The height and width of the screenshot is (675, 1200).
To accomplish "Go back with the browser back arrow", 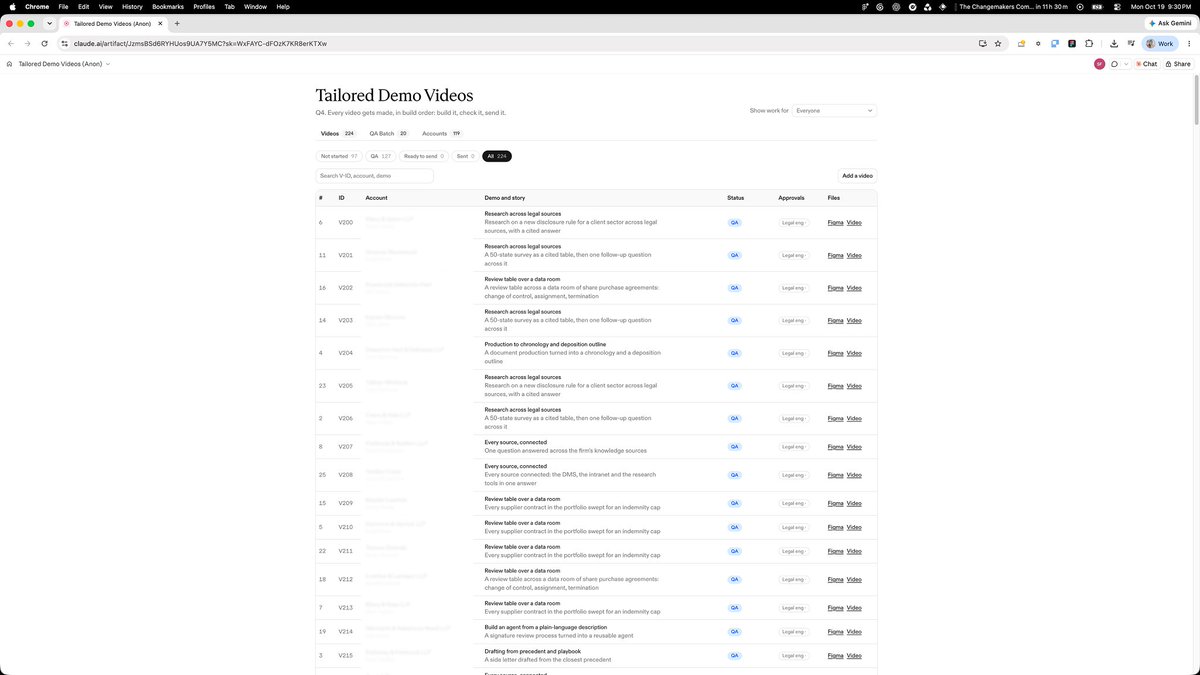I will coord(11,43).
